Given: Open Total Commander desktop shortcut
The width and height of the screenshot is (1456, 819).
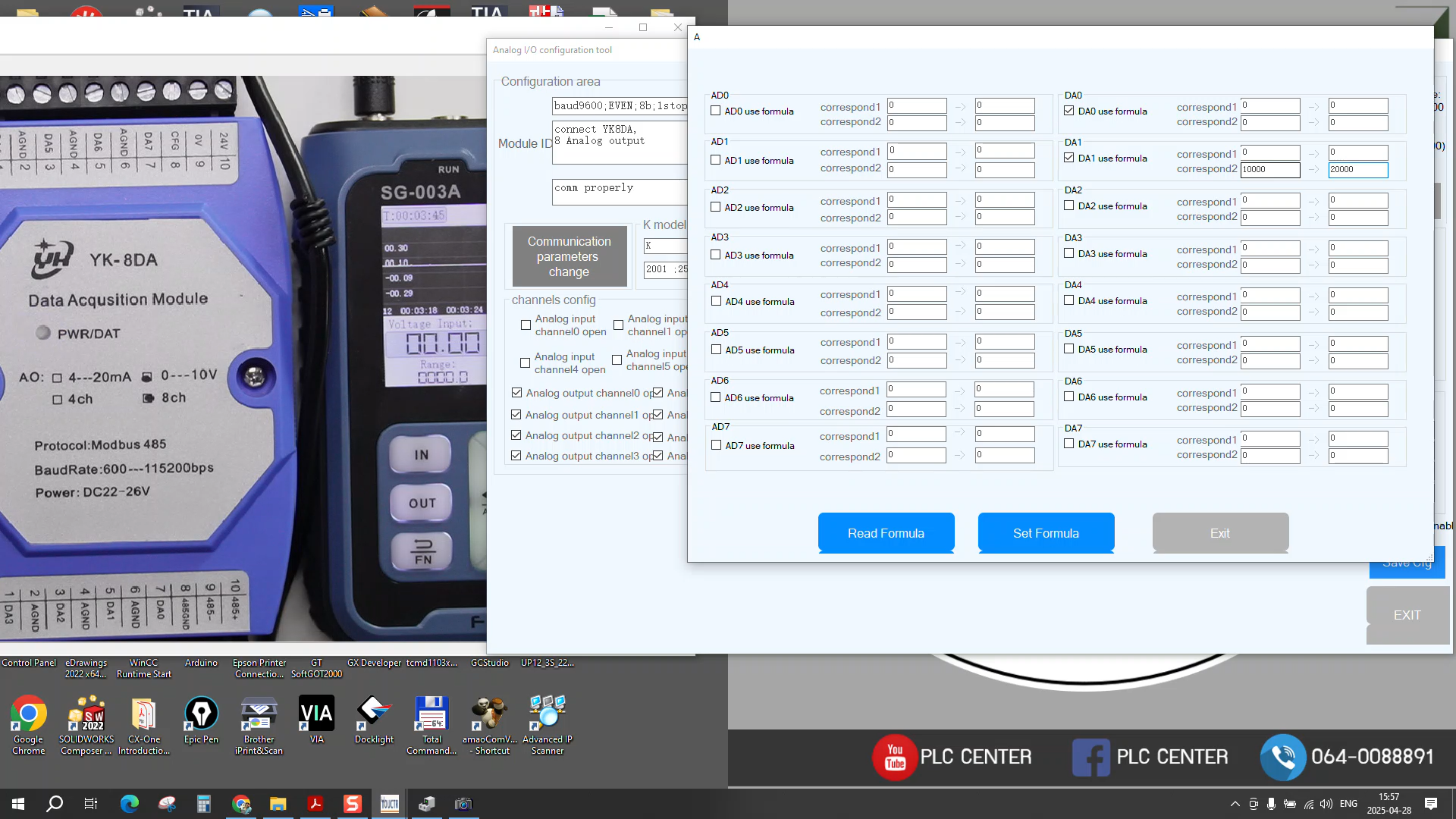Looking at the screenshot, I should (x=431, y=714).
